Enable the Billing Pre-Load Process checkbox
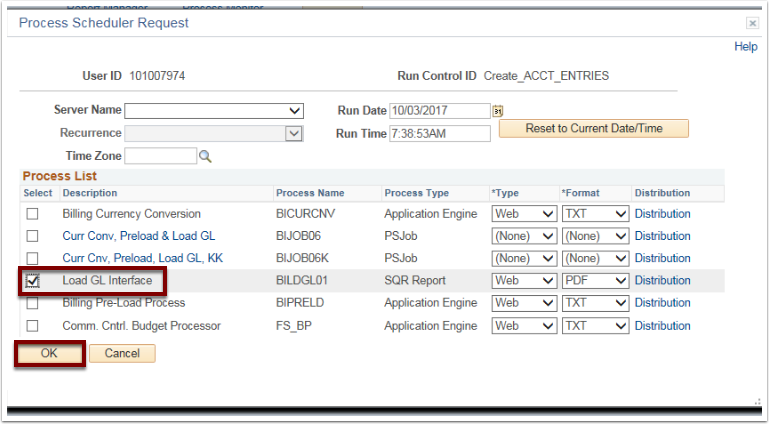 (32, 303)
